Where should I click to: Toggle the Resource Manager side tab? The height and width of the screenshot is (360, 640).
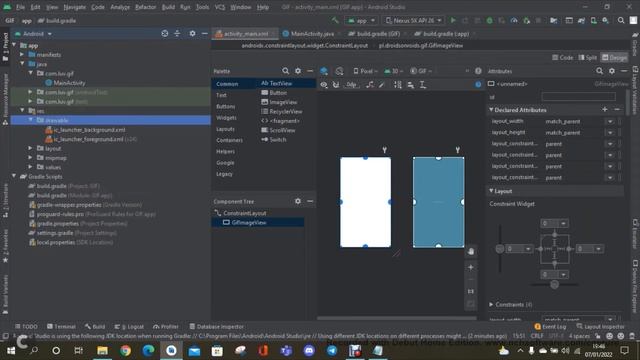(x=5, y=99)
